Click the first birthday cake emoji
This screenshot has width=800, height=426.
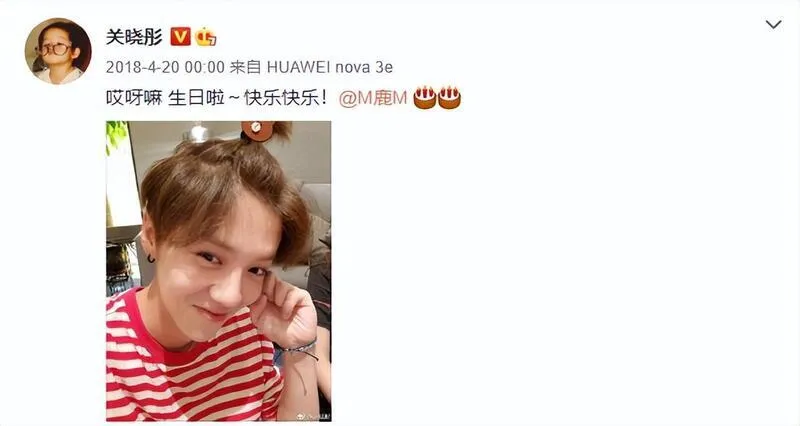pyautogui.click(x=424, y=97)
